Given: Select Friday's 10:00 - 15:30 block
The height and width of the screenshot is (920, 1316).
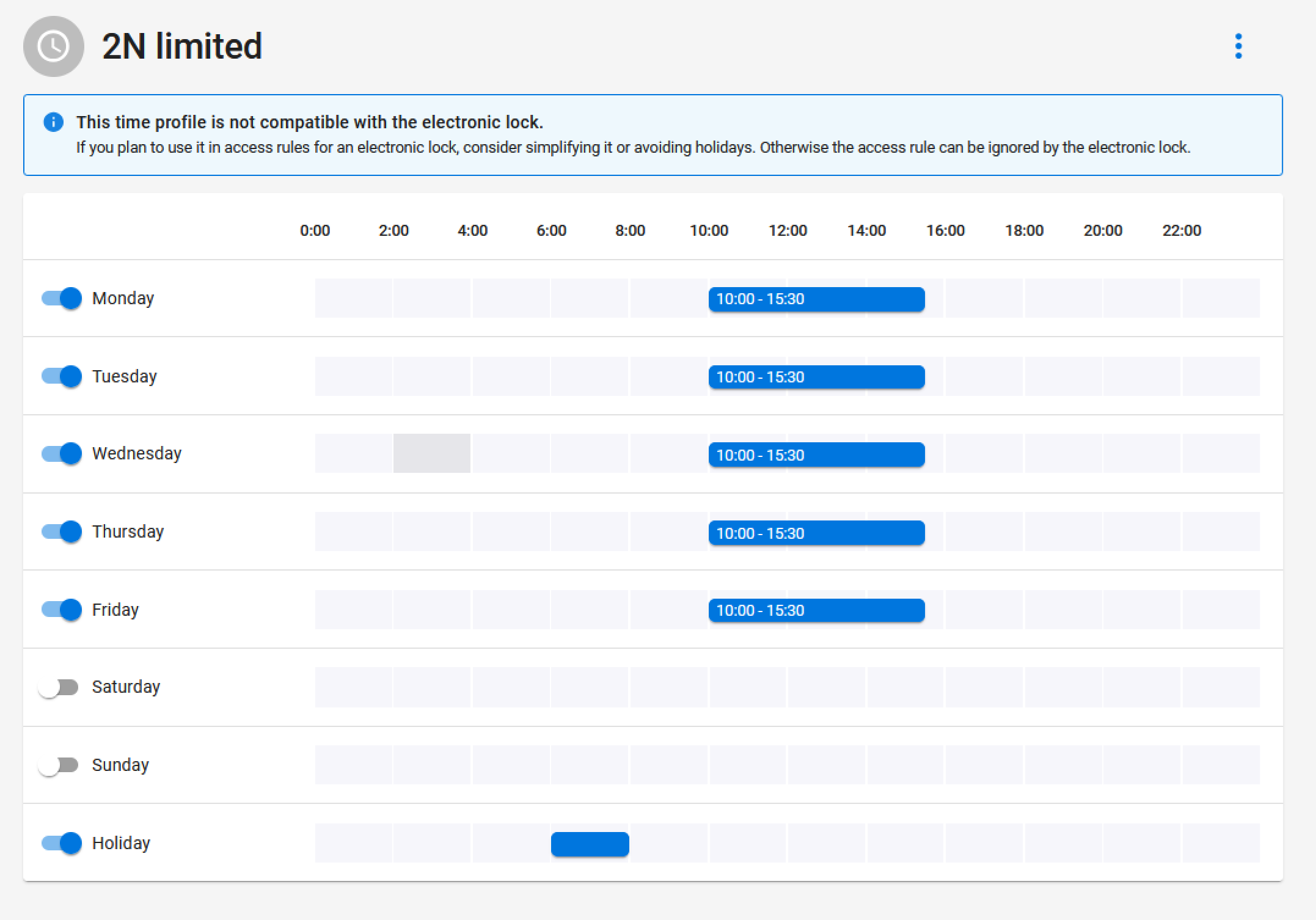Looking at the screenshot, I should coord(817,610).
